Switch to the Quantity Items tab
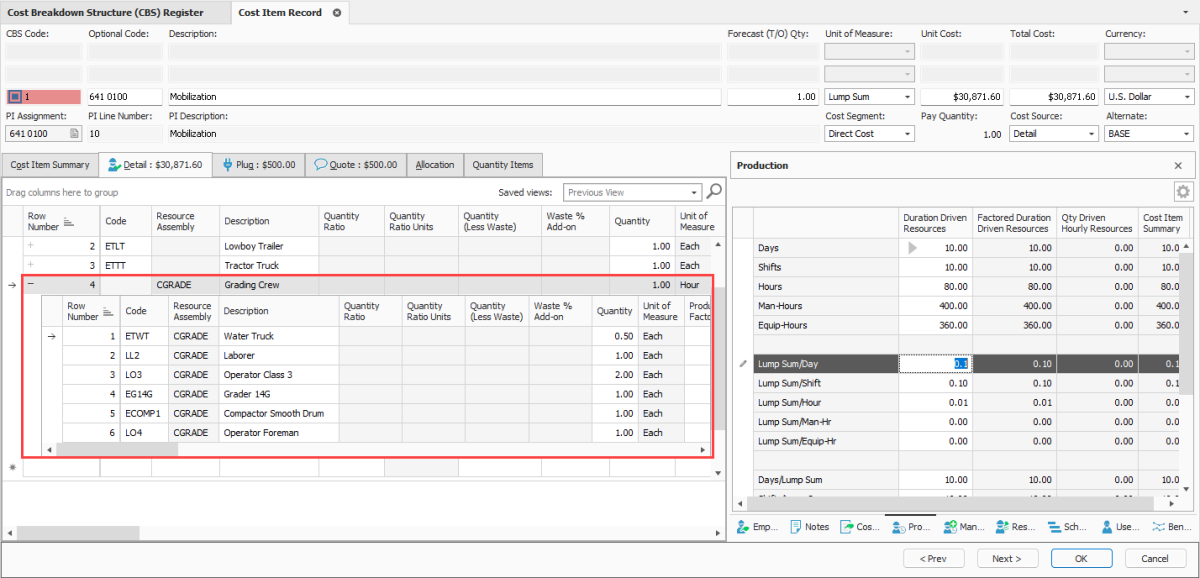This screenshot has width=1200, height=578. click(x=502, y=165)
